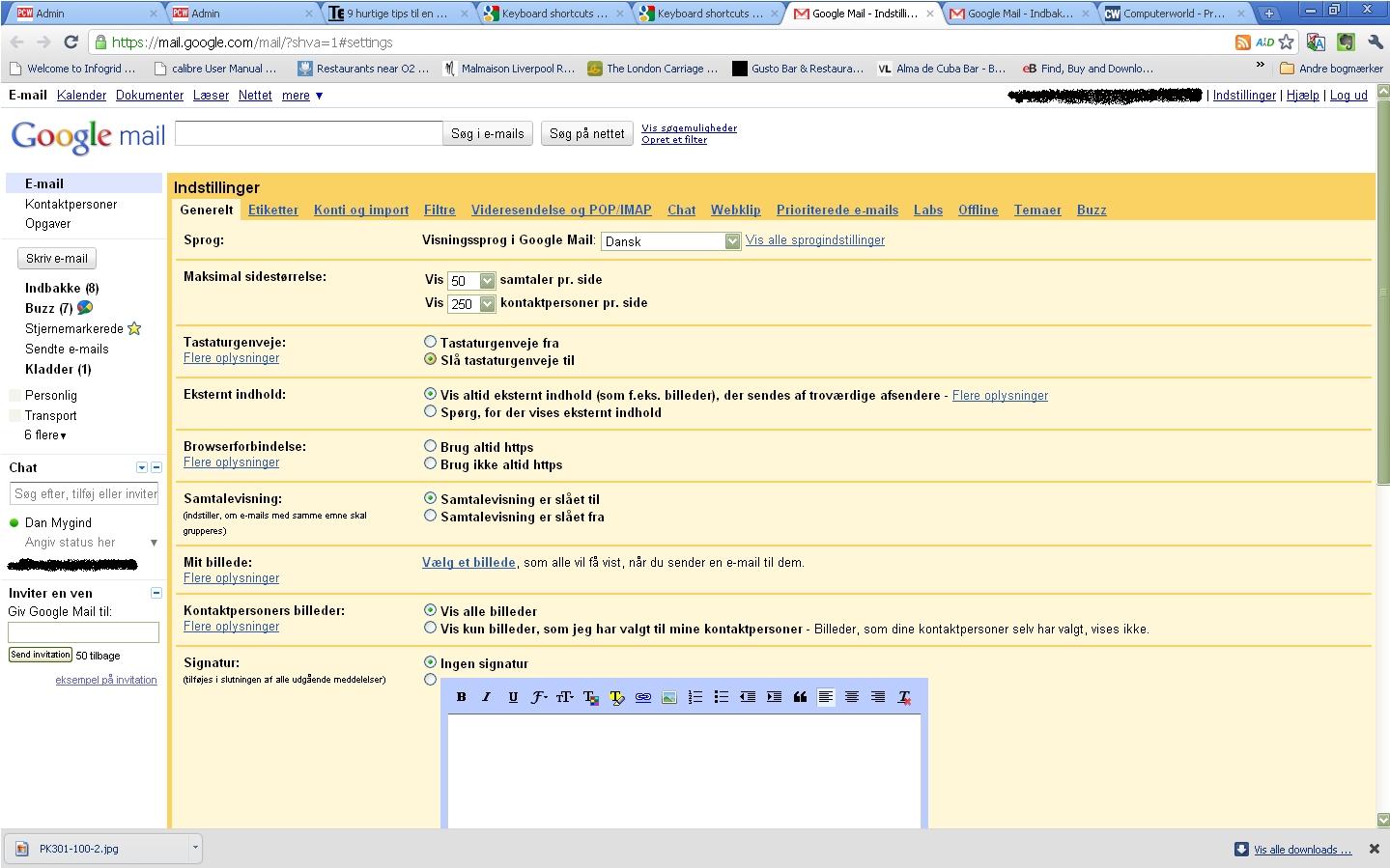Click the 'Skriv e-mail' button
This screenshot has height=868, width=1390.
click(57, 259)
